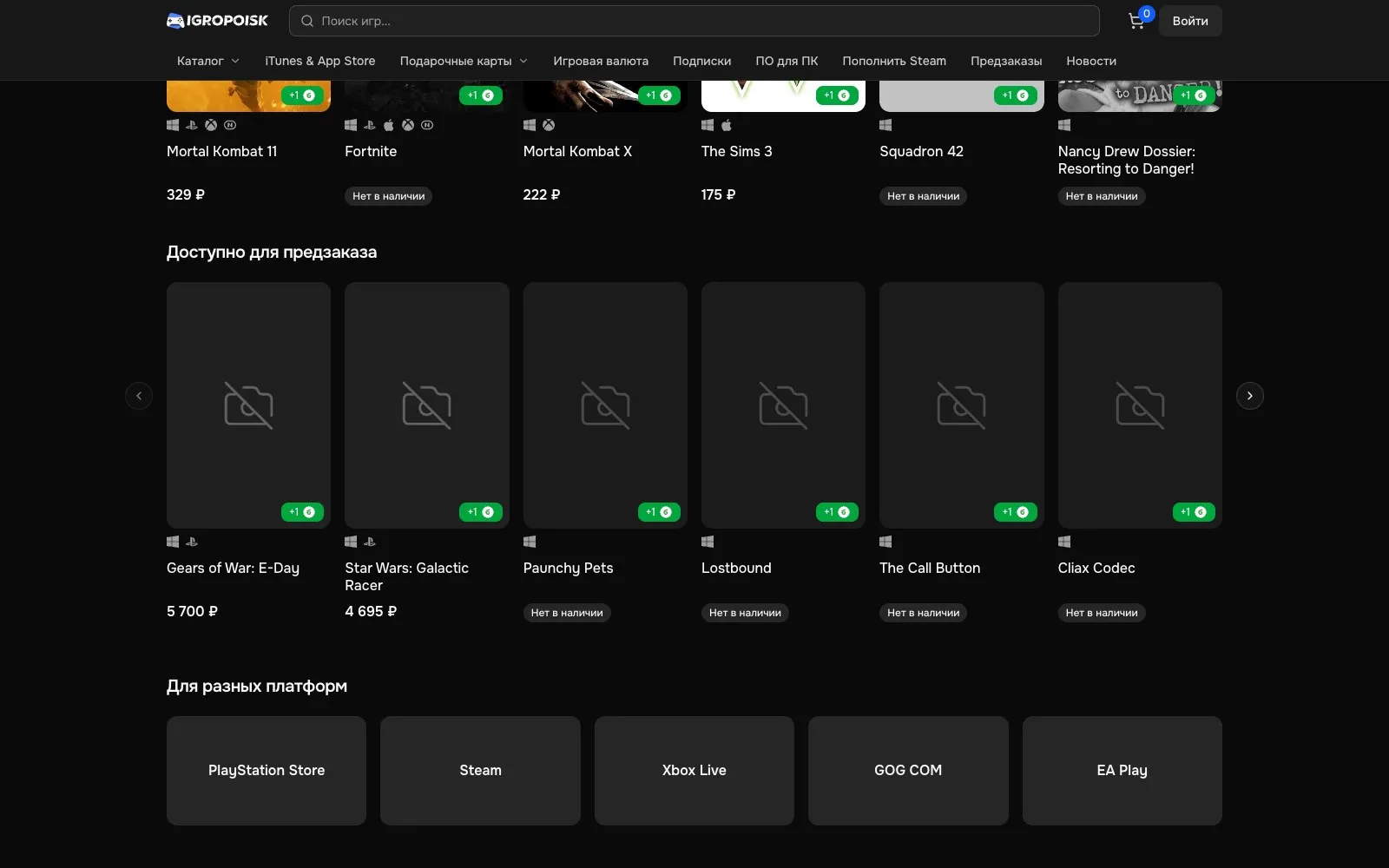Image resolution: width=1389 pixels, height=868 pixels.
Task: Click Apple platform icon under The Sims 3
Action: [727, 125]
